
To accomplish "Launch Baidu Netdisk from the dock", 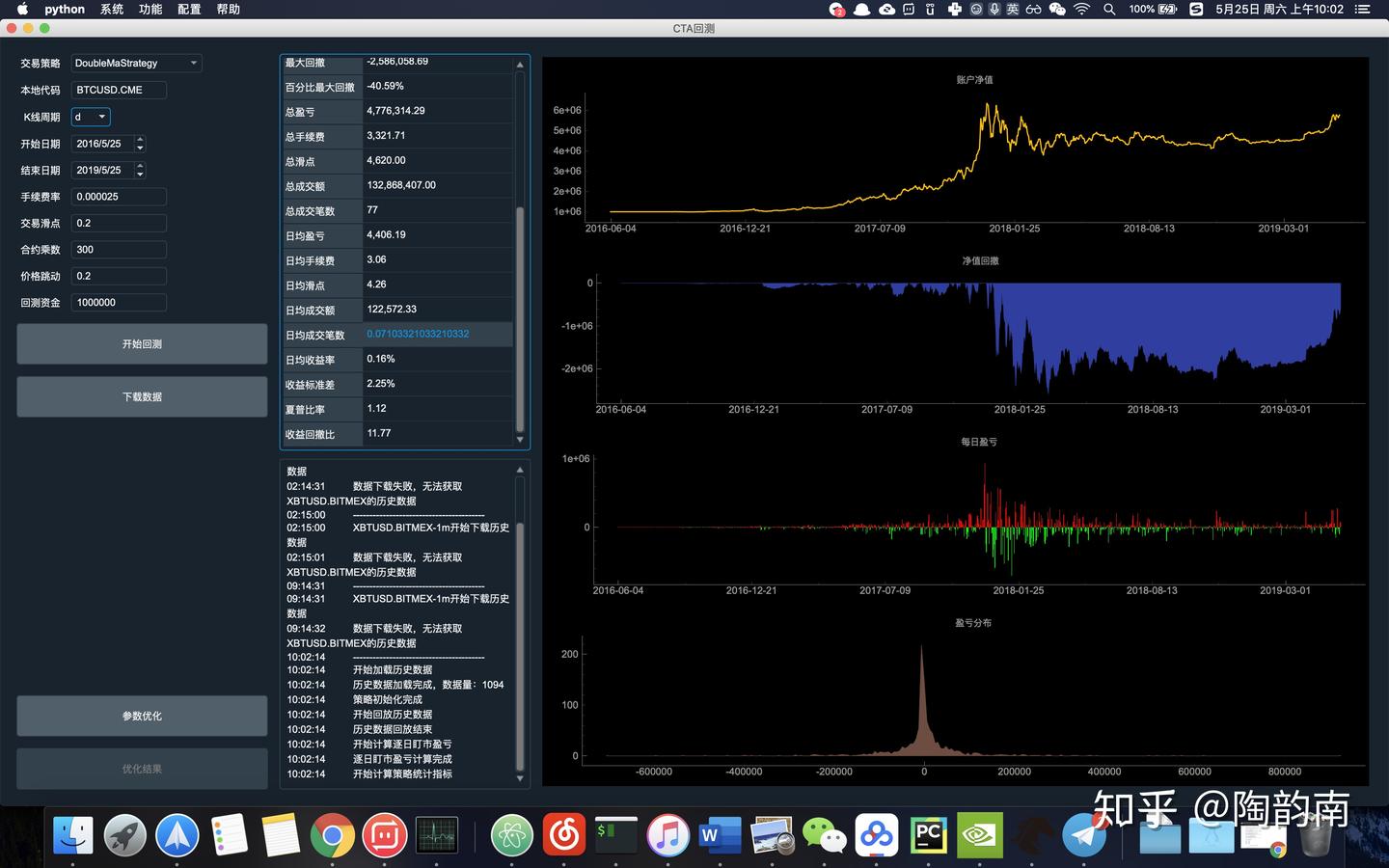I will point(877,835).
